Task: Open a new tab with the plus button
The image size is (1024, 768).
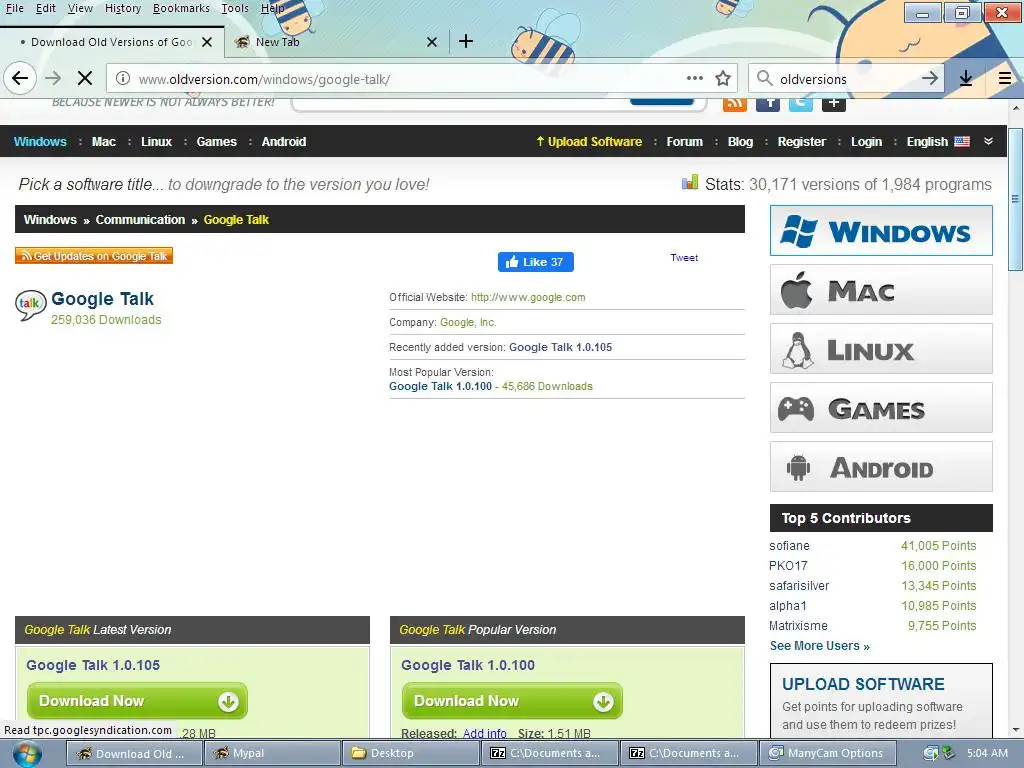Action: [x=466, y=42]
